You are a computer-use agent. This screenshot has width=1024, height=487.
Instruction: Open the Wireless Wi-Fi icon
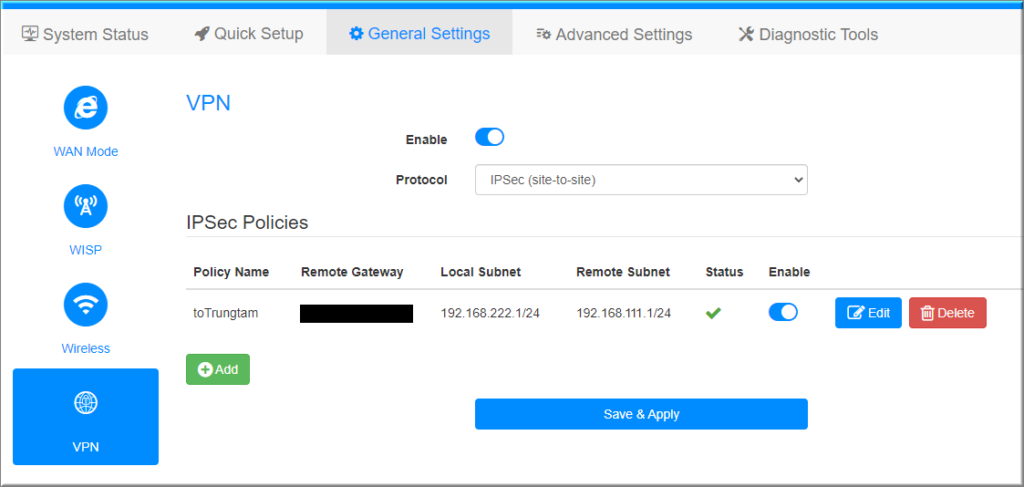click(85, 304)
